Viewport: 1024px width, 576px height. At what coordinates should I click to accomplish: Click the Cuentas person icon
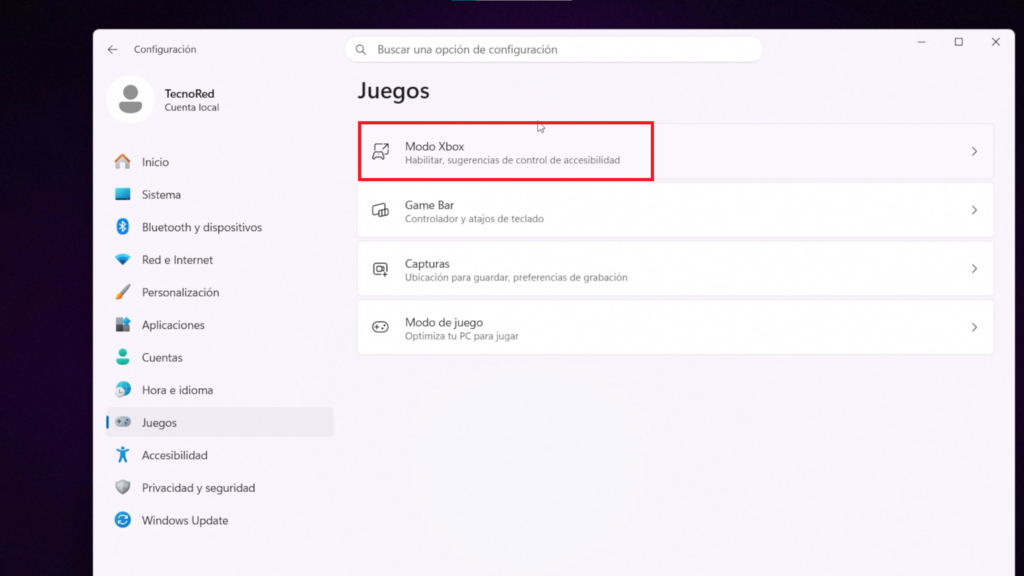(122, 357)
